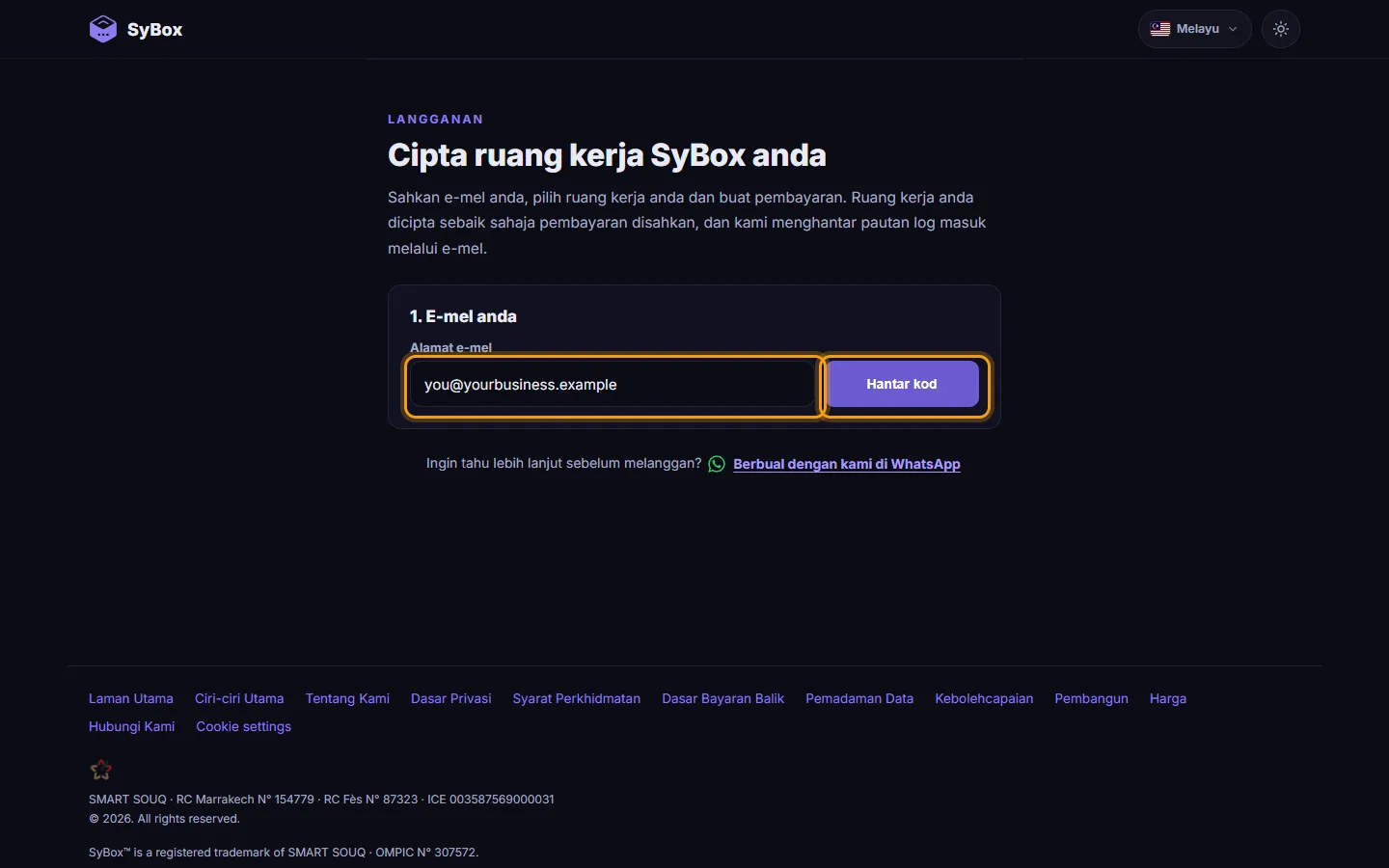Open Pemadaman Data footer link
Viewport: 1389px width, 868px height.
(859, 698)
